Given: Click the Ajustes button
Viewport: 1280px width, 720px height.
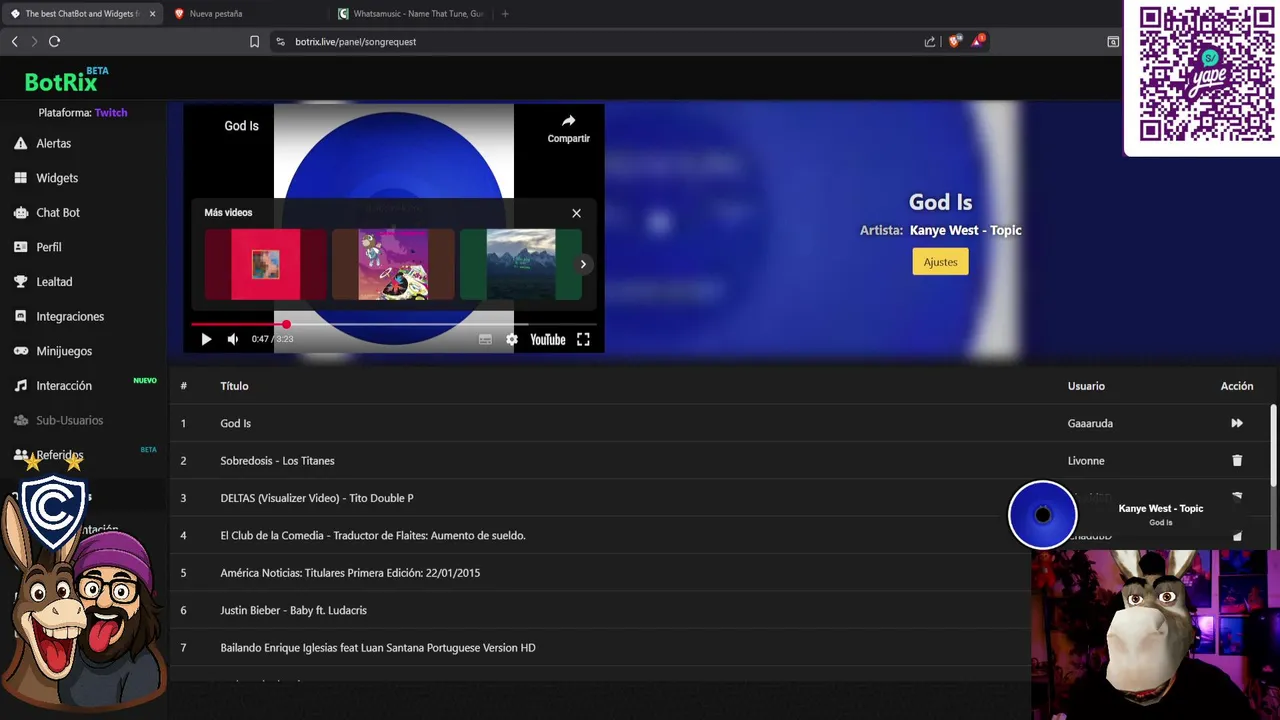Looking at the screenshot, I should (940, 262).
